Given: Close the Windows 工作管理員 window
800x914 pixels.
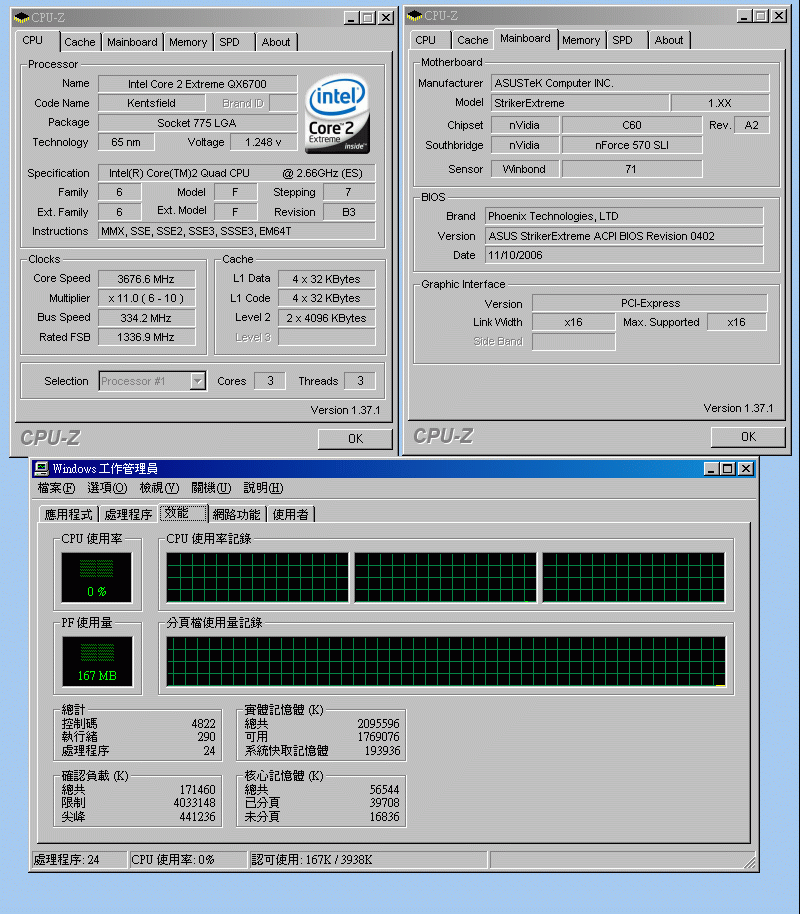Looking at the screenshot, I should click(x=746, y=469).
